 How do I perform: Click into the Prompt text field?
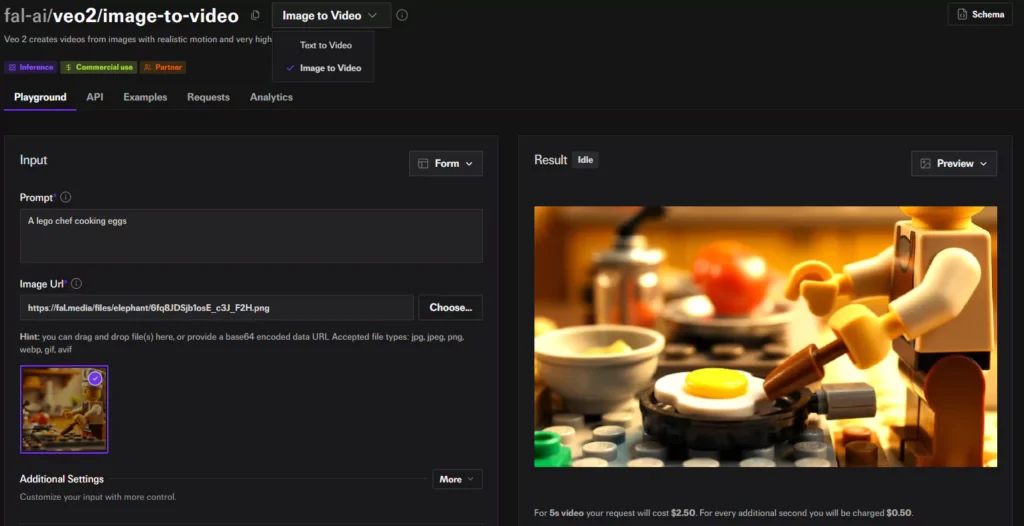[251, 236]
